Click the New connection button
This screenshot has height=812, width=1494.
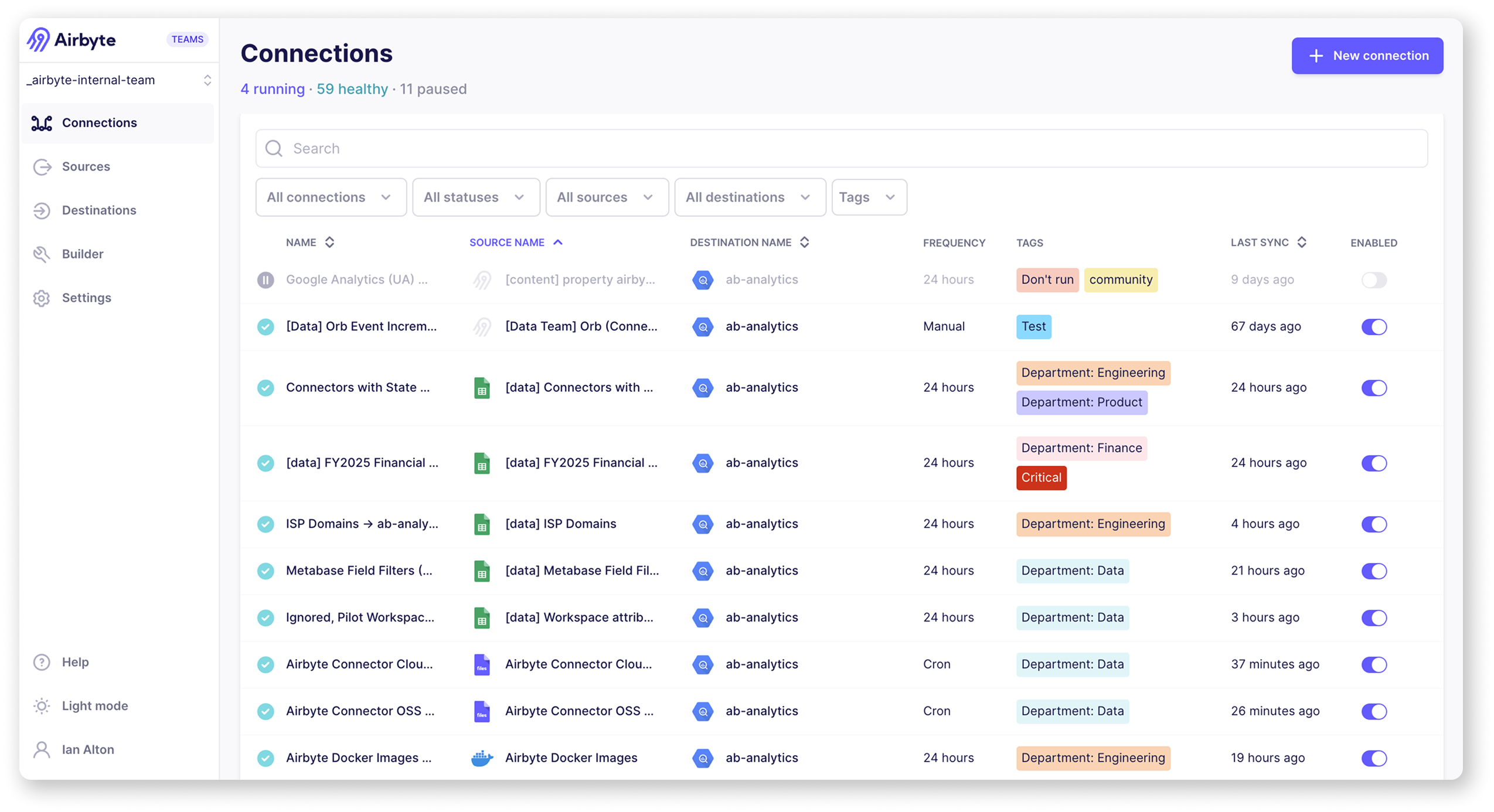[x=1367, y=56]
